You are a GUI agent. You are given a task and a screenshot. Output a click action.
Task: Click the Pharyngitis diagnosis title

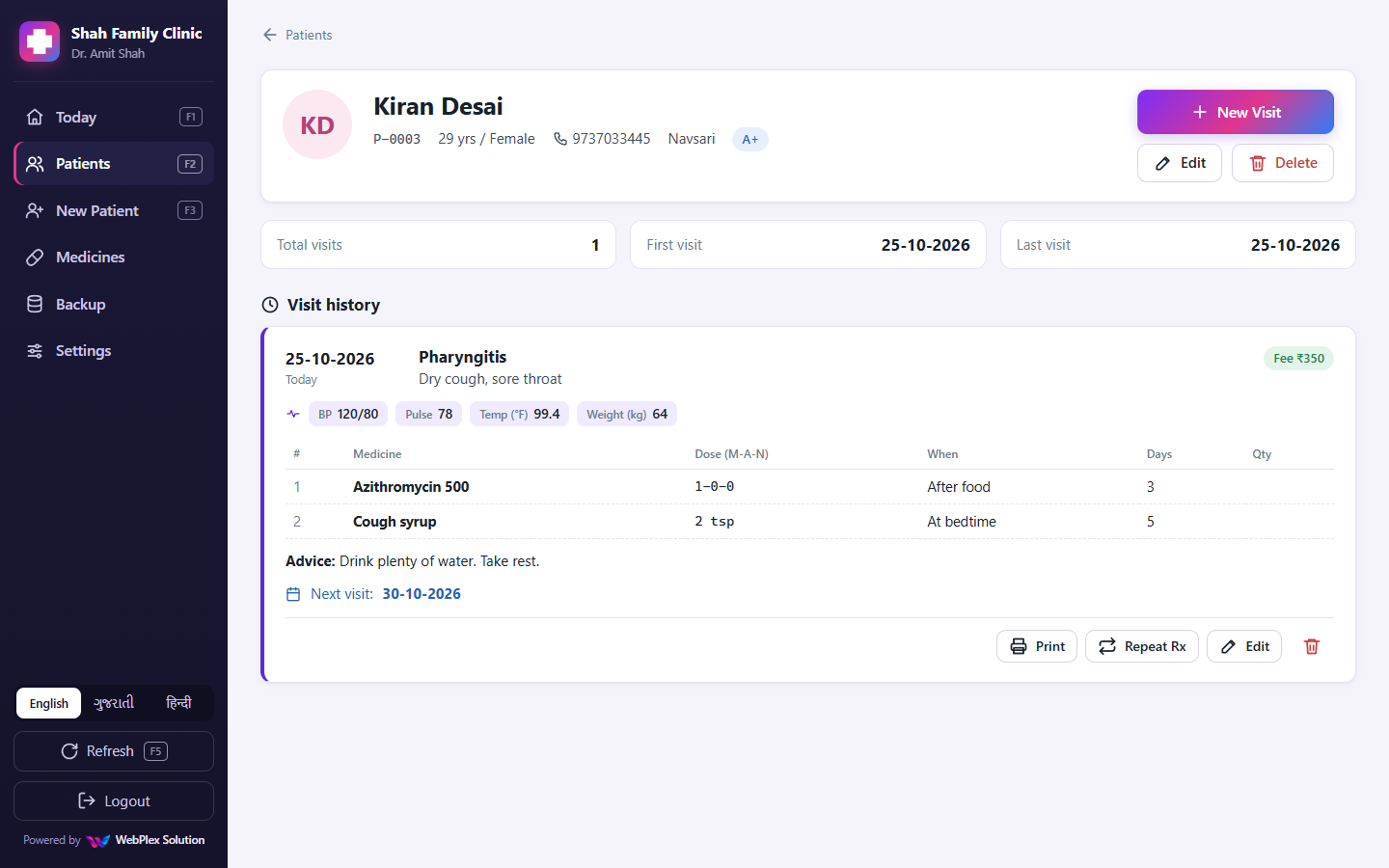(x=462, y=357)
